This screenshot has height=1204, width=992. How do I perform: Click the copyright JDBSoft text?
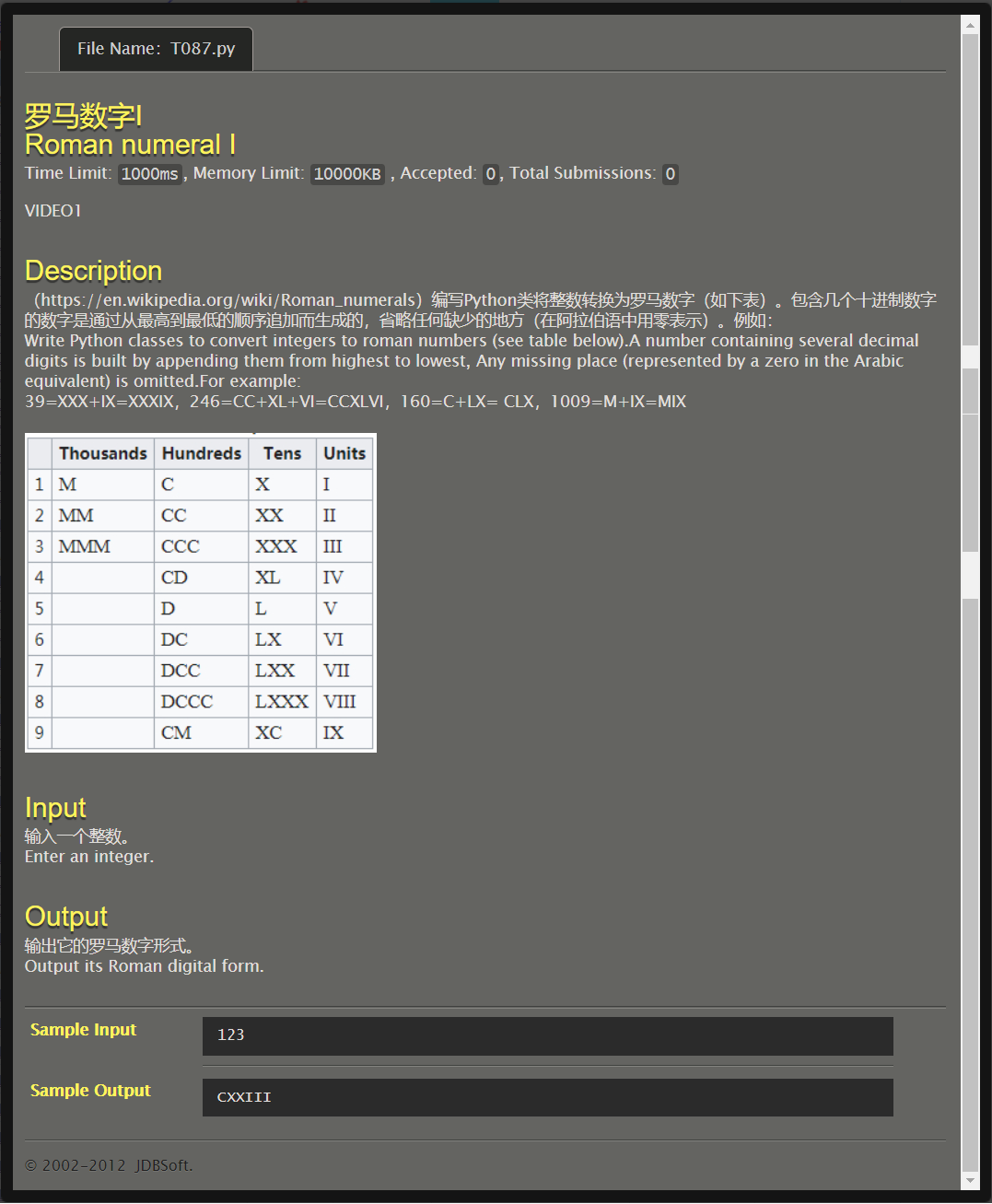[x=109, y=1164]
